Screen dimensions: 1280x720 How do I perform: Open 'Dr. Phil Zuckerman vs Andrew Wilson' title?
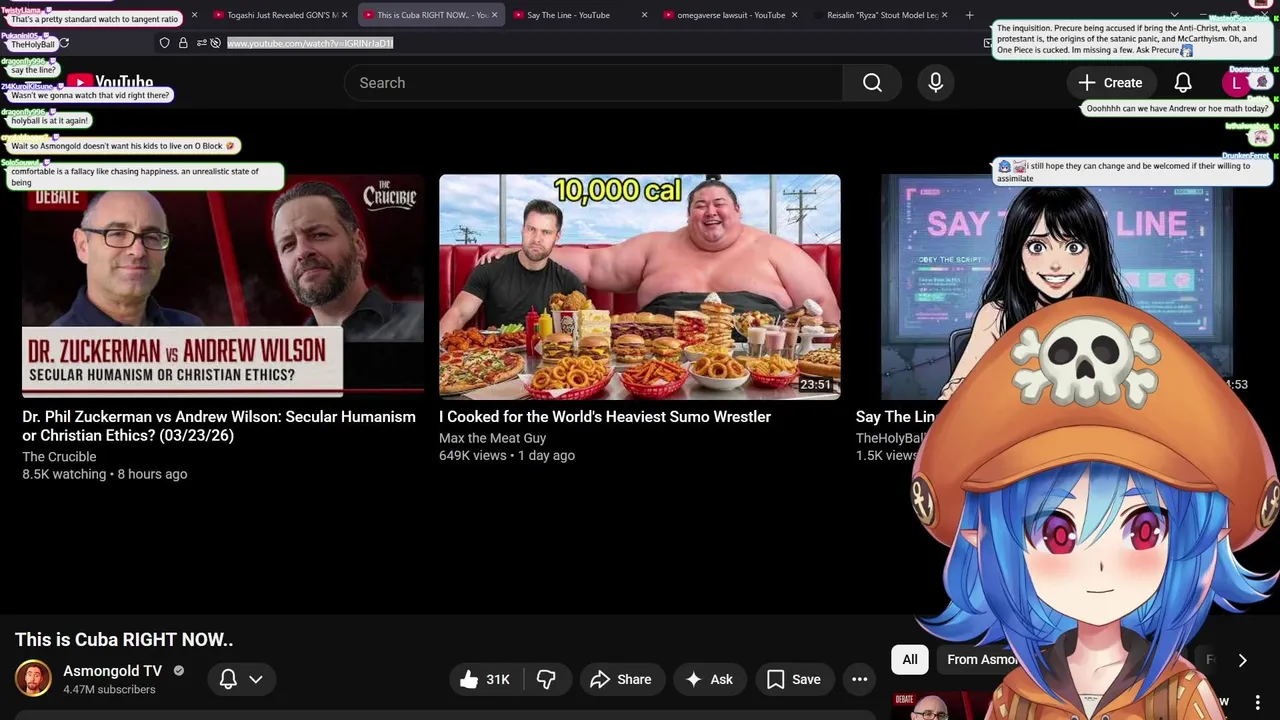(x=219, y=426)
